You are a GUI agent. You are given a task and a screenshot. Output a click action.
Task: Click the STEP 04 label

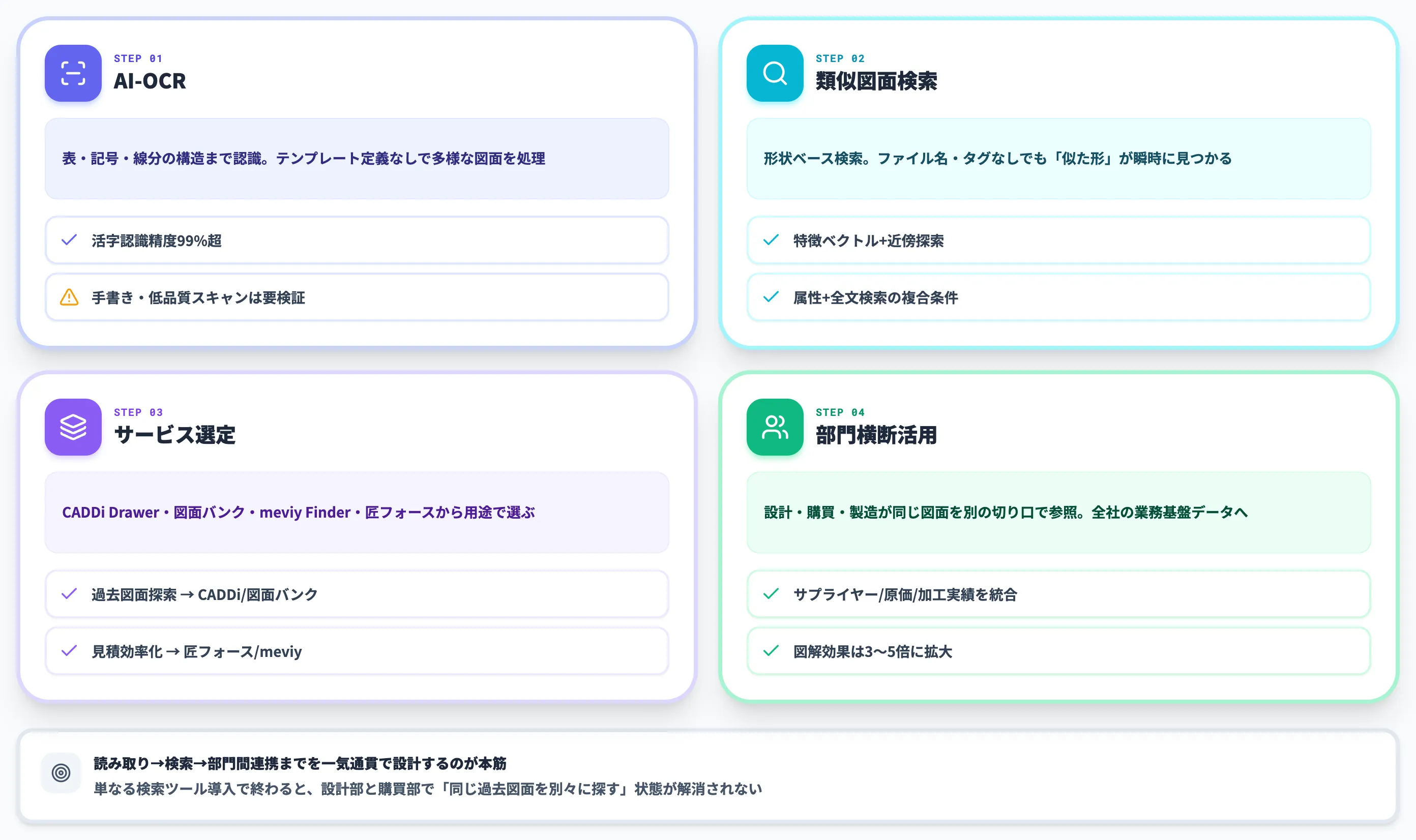[840, 412]
